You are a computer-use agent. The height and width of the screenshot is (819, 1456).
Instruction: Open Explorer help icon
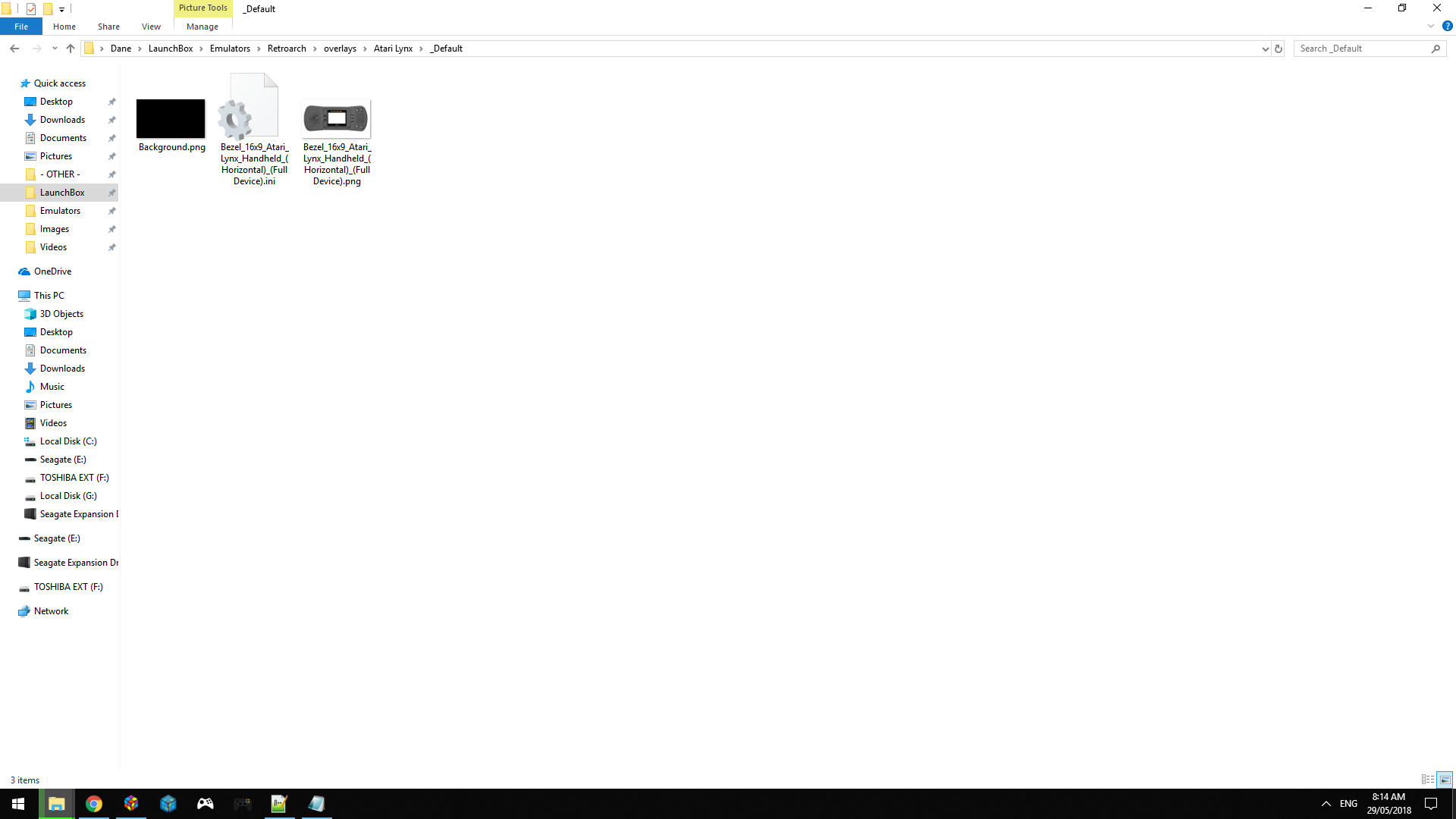pos(1447,26)
